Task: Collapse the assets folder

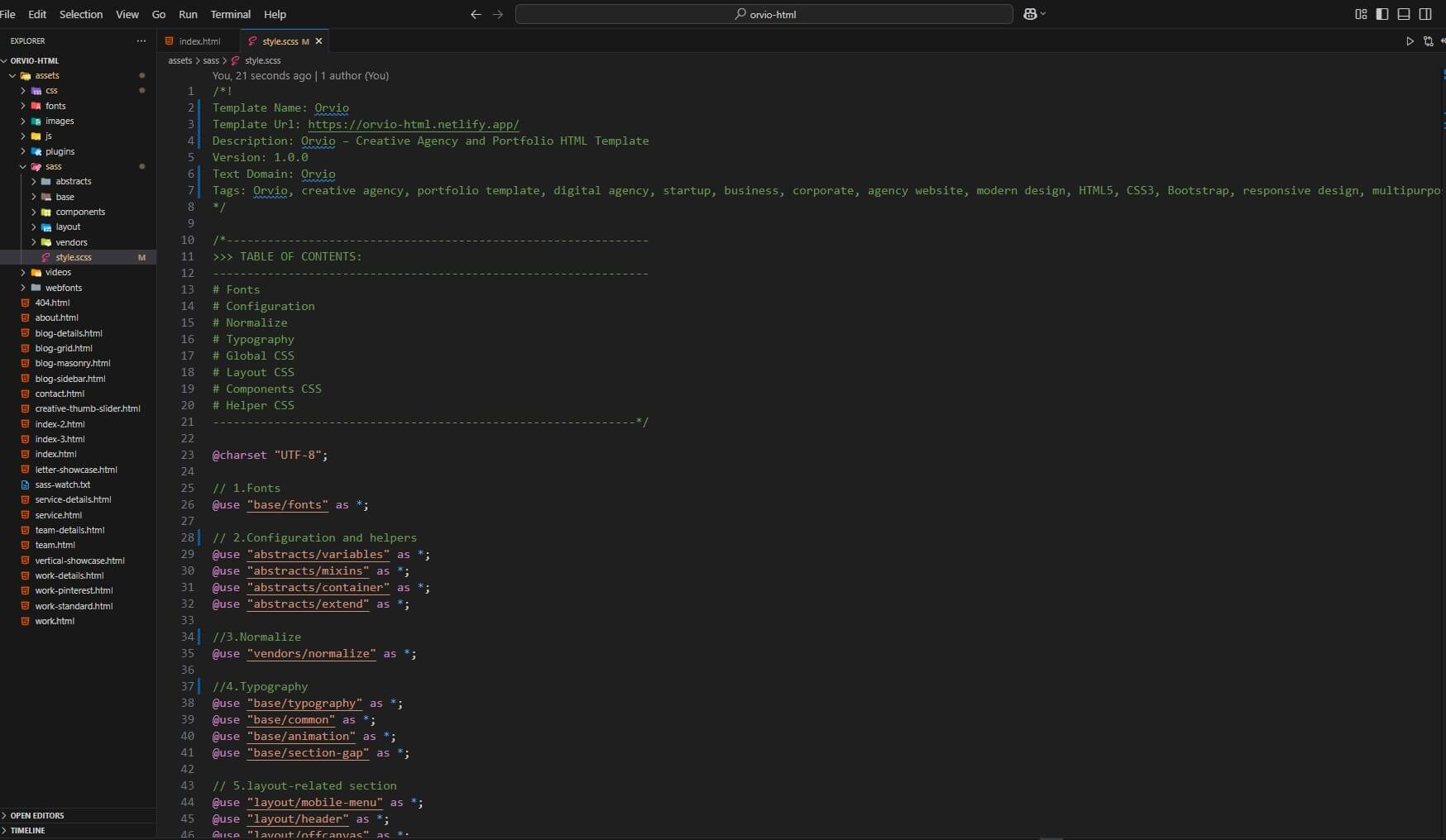Action: click(78, 75)
